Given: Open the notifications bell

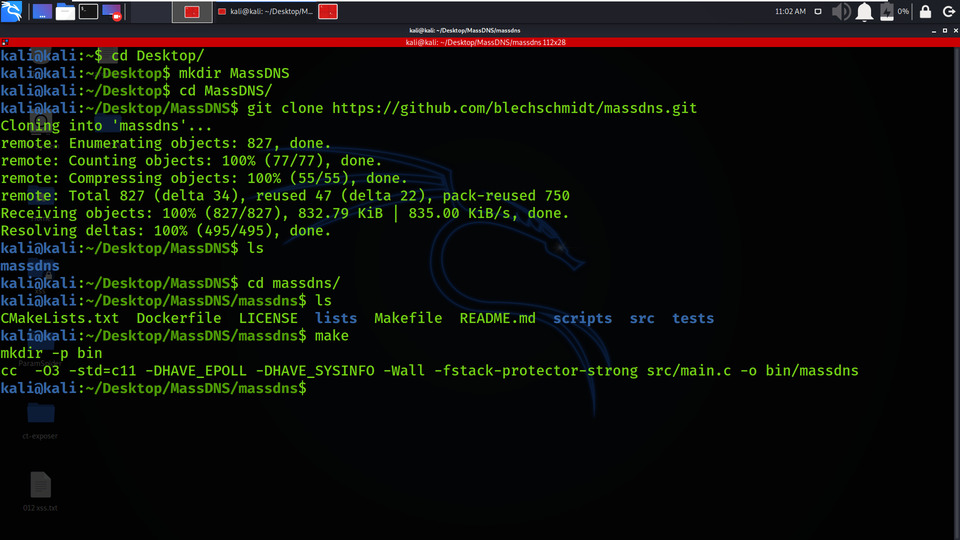Looking at the screenshot, I should click(x=864, y=12).
